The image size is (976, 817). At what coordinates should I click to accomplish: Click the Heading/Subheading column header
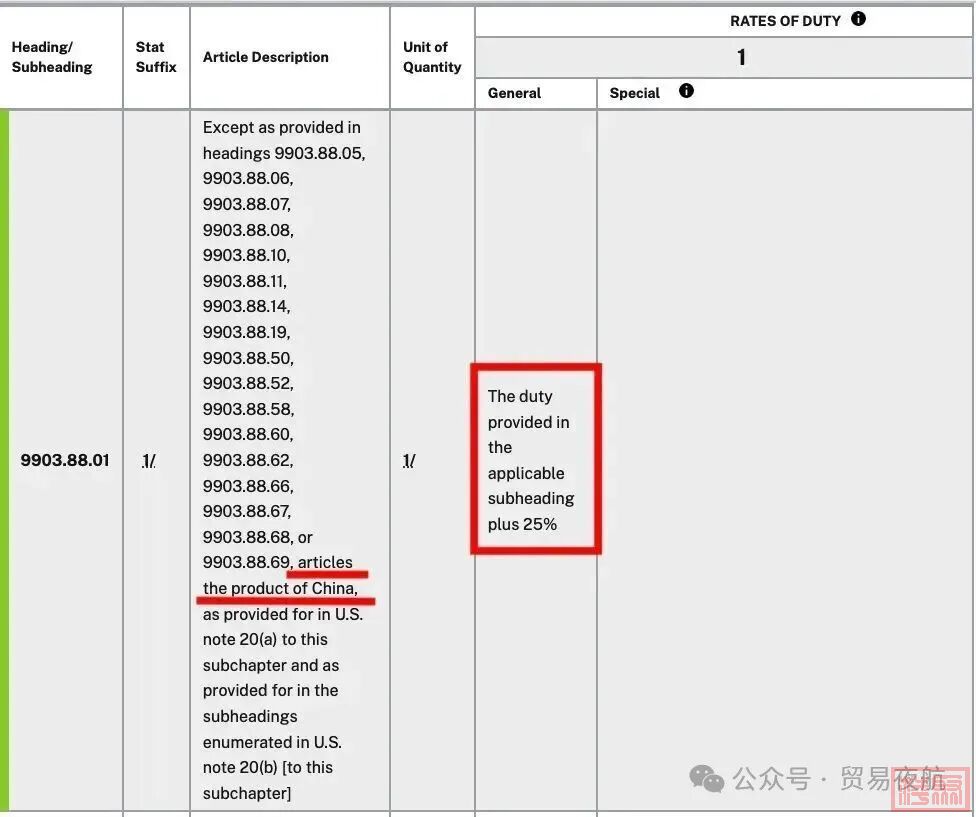pos(52,57)
